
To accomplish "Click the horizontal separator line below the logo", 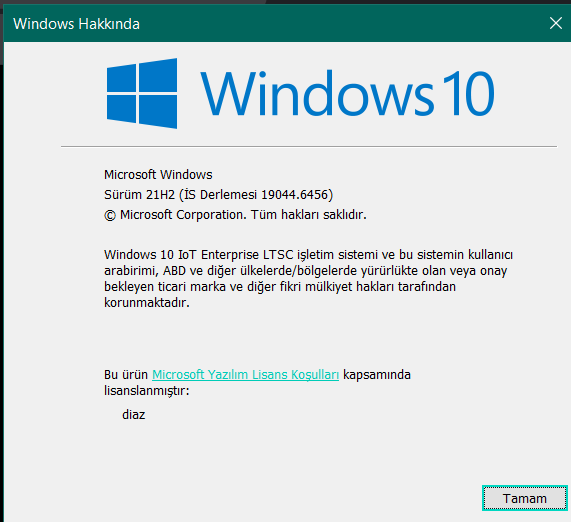I will tap(309, 146).
